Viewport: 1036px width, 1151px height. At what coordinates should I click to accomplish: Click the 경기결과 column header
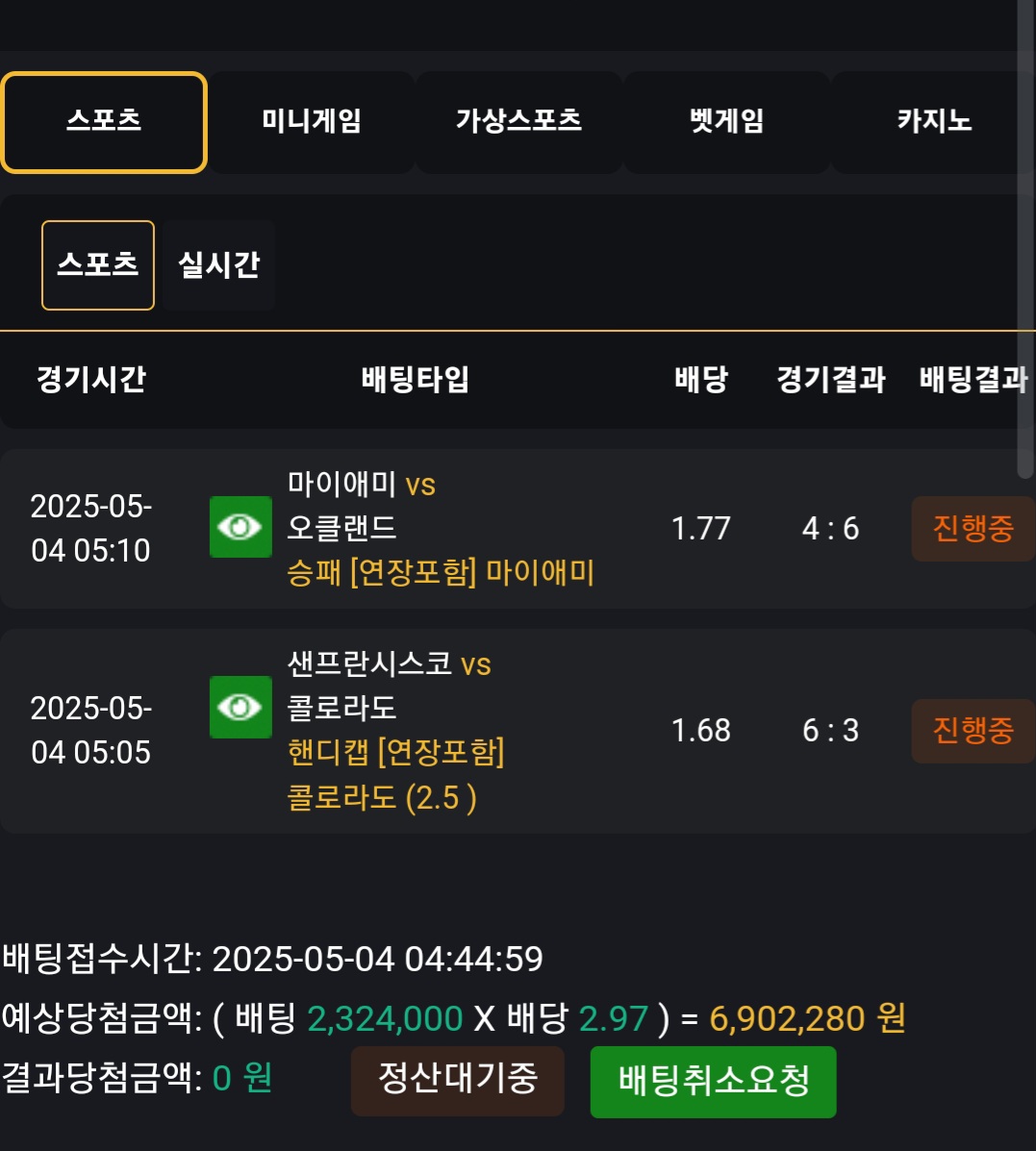831,379
